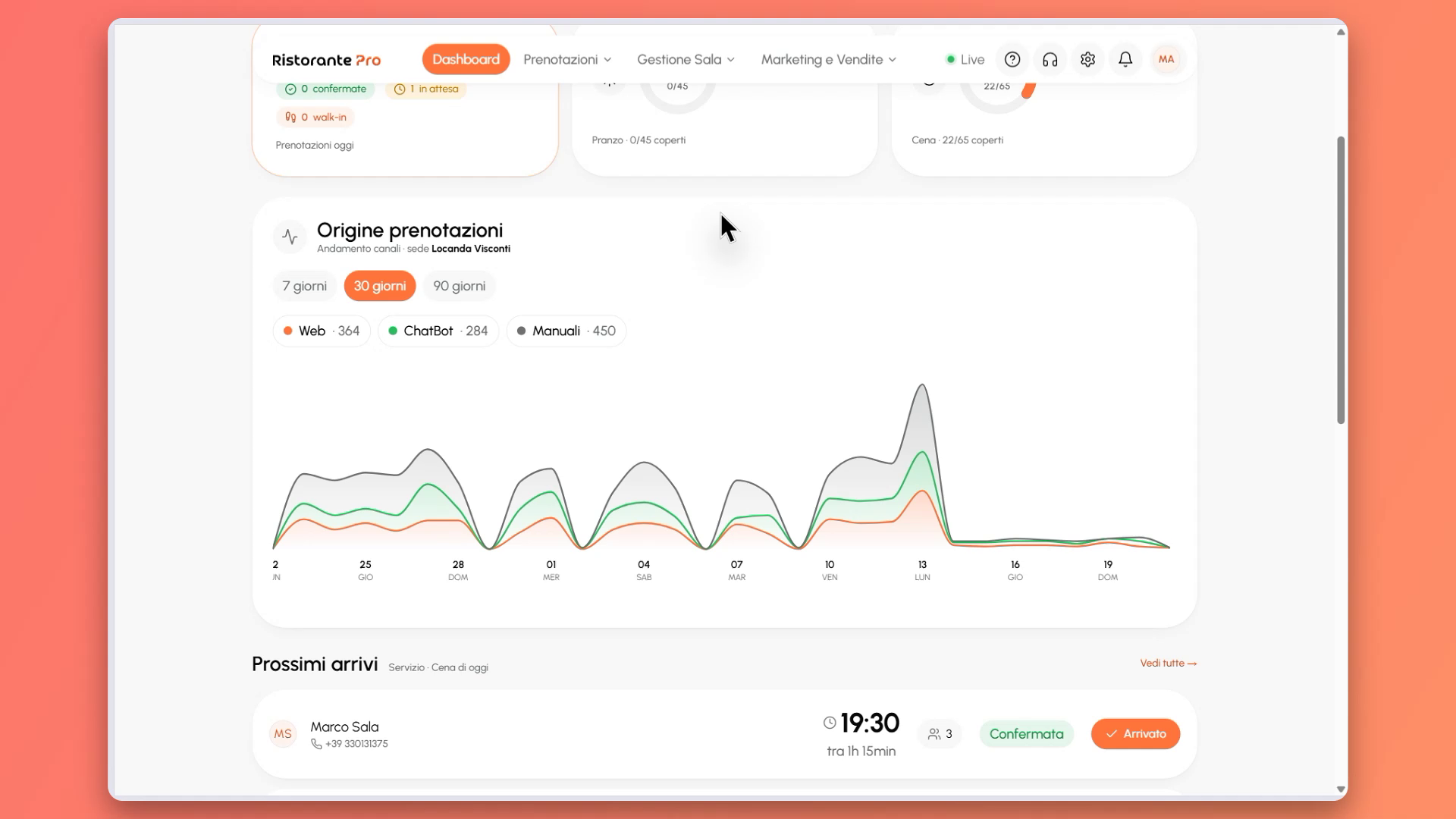The height and width of the screenshot is (819, 1456).
Task: Click the Confermata status badge
Action: tap(1026, 734)
